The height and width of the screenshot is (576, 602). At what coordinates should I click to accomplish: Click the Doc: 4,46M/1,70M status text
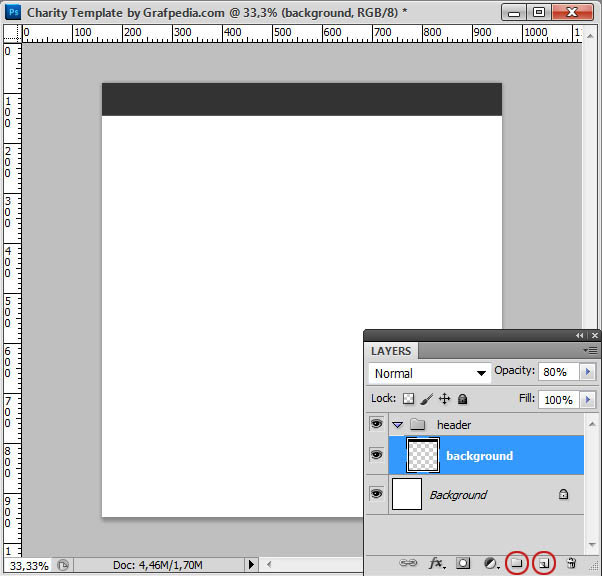157,565
